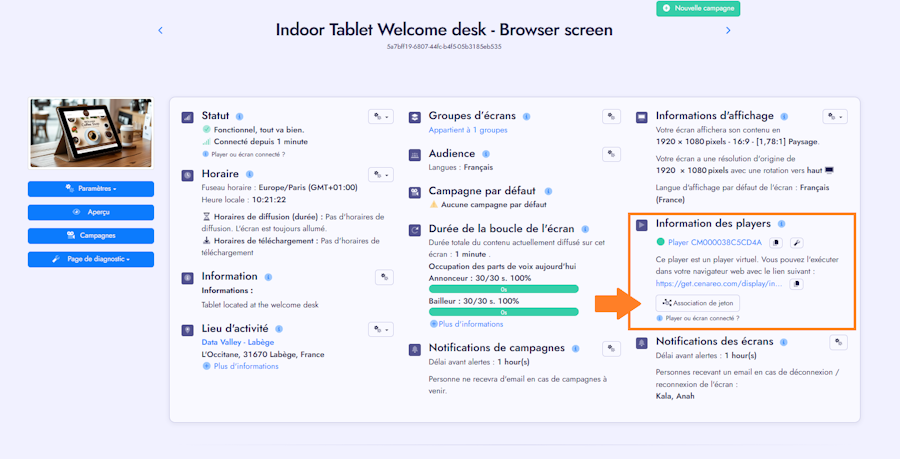Screen dimensions: 900x459
Task: Open Notifications des écrans settings gear
Action: point(839,343)
